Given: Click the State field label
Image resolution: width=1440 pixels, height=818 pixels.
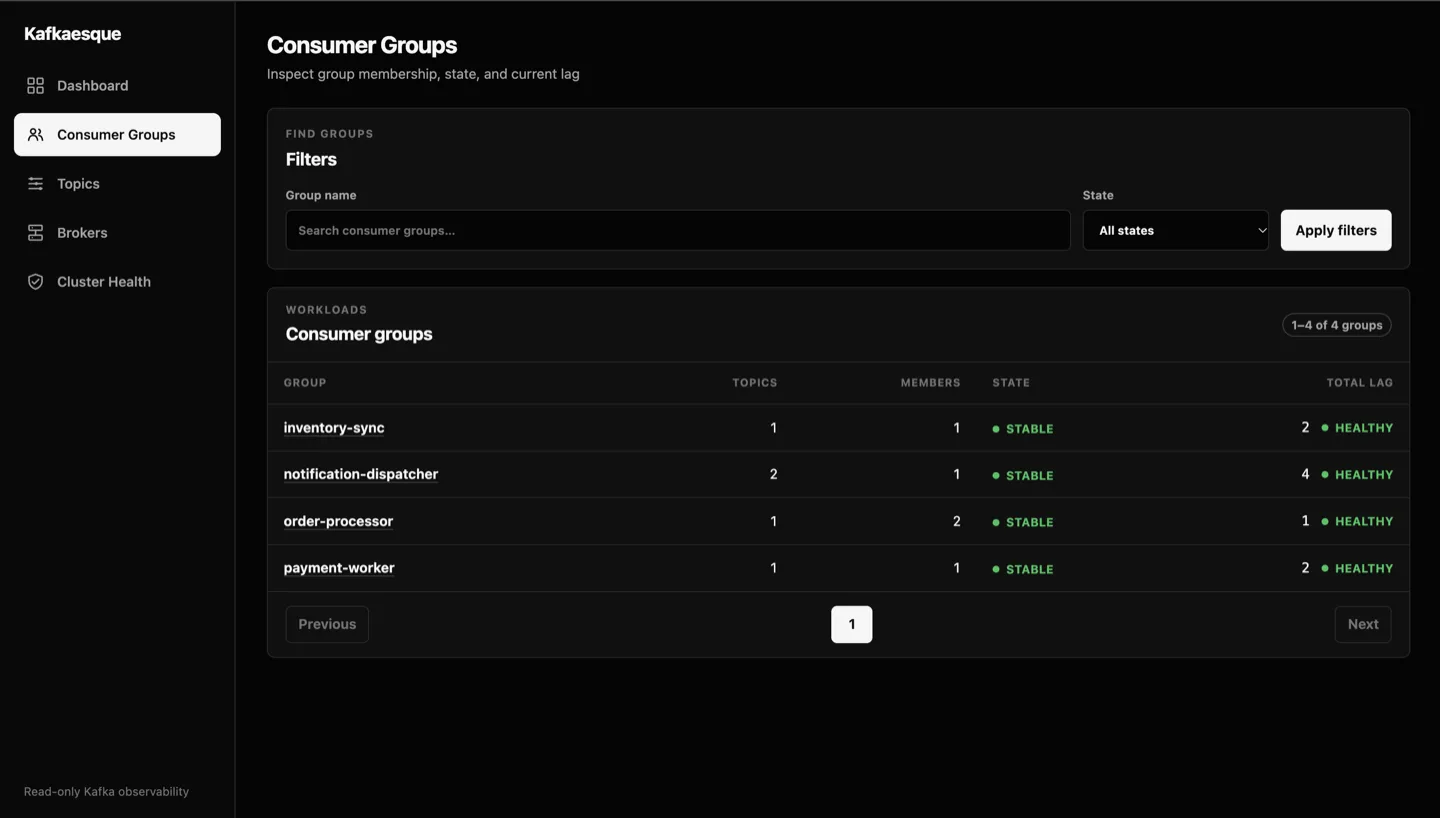Looking at the screenshot, I should tap(1098, 195).
